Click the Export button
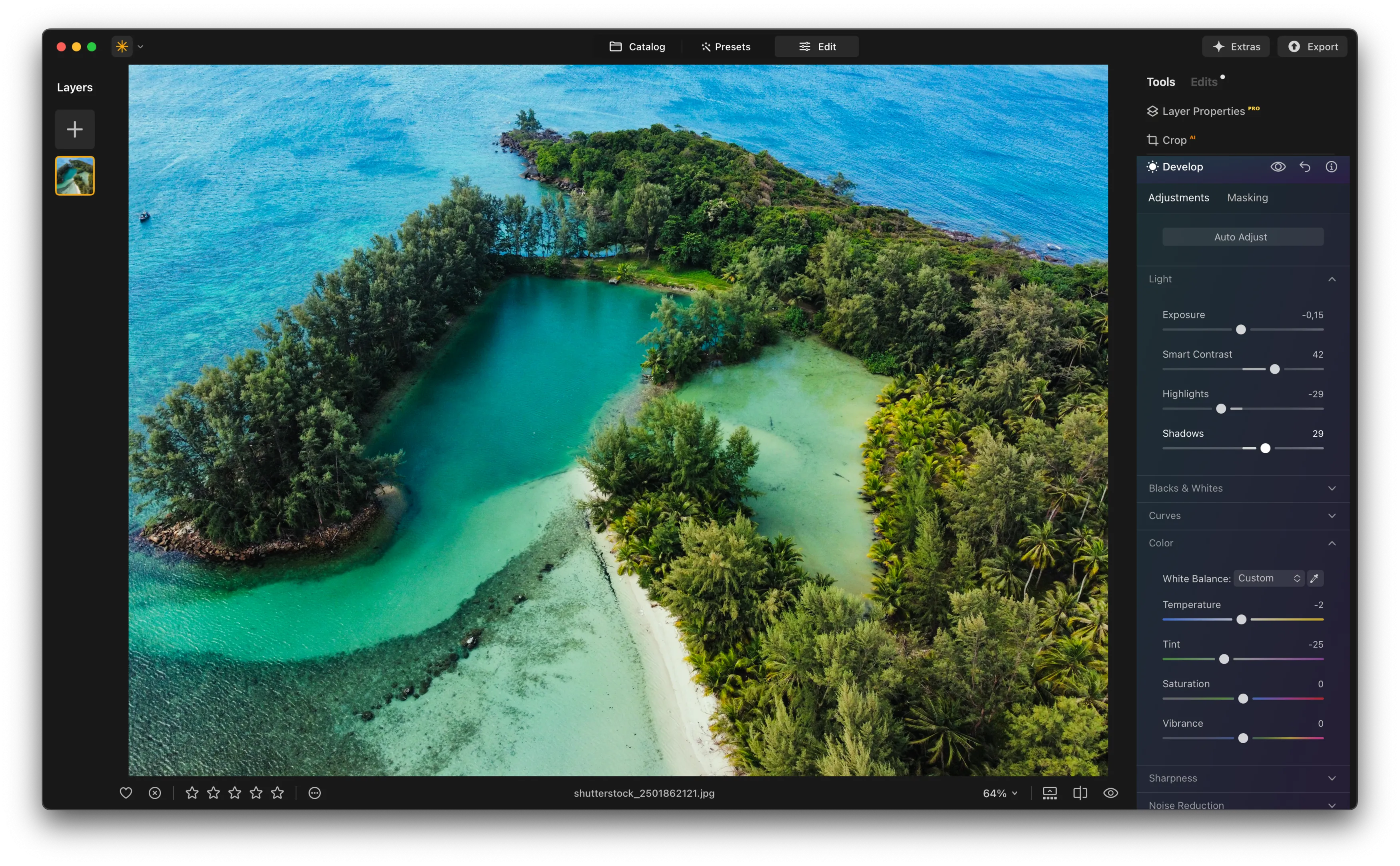The image size is (1400, 866). [1312, 46]
